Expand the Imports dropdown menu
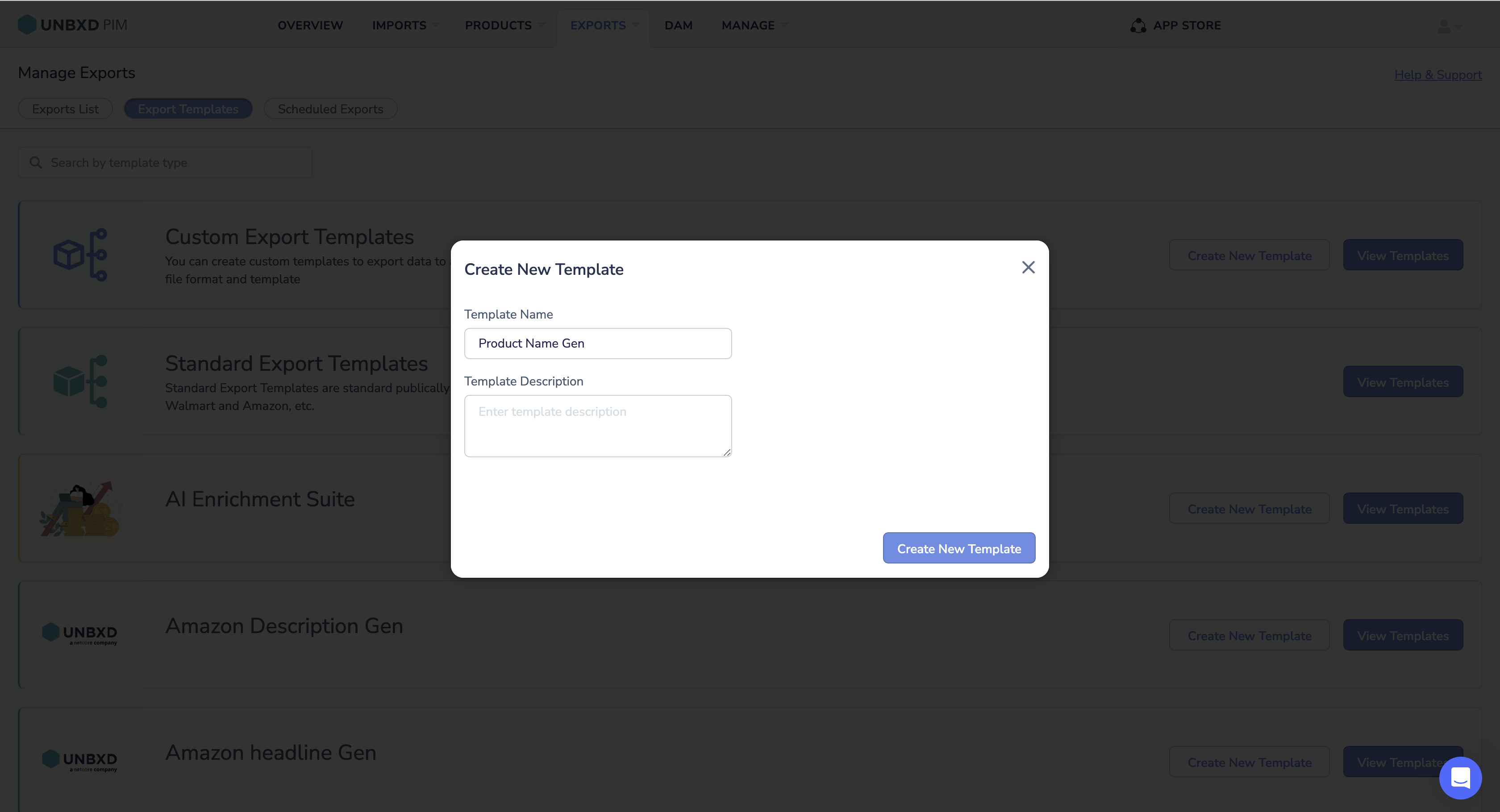 pyautogui.click(x=406, y=25)
